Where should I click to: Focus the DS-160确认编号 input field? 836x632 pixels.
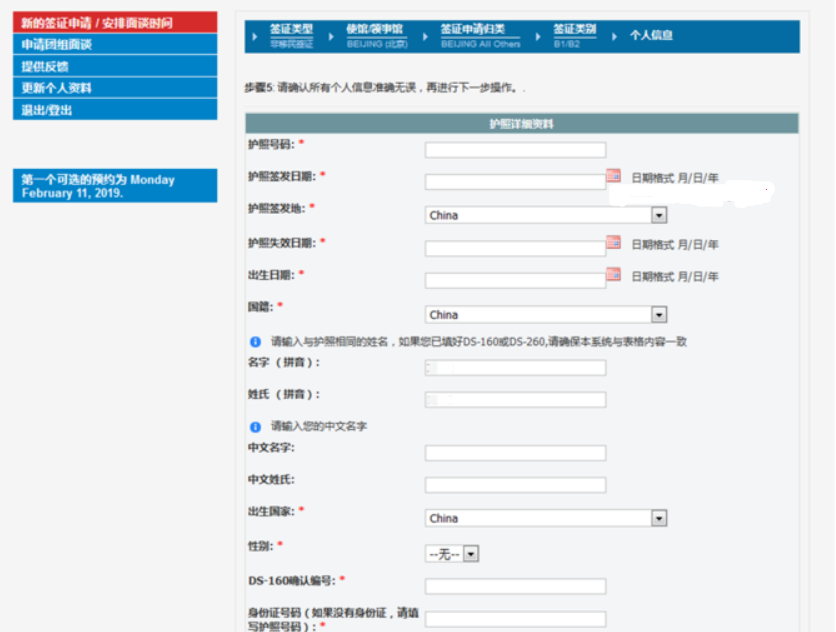[516, 586]
